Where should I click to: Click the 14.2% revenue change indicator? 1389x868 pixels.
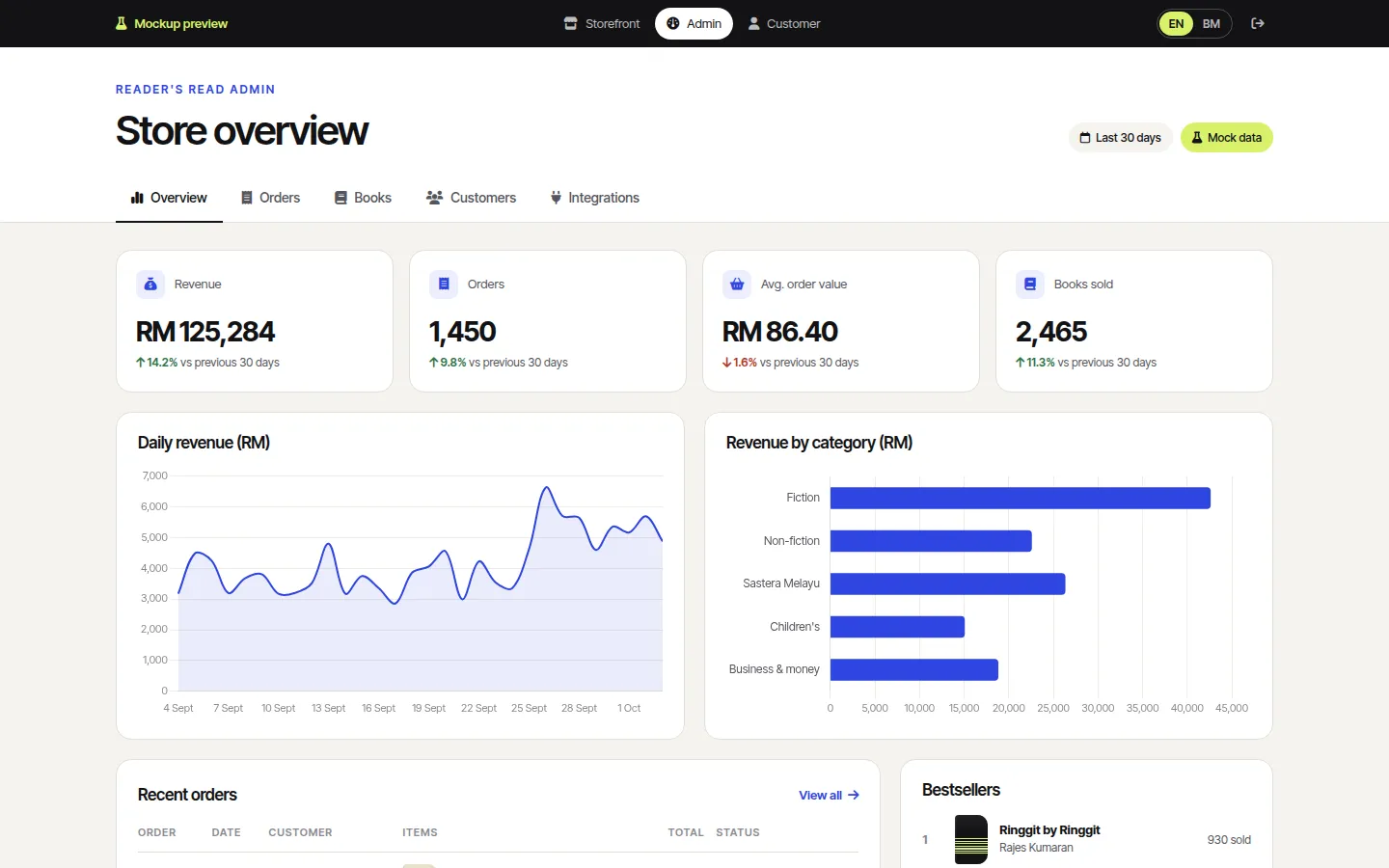click(x=157, y=363)
